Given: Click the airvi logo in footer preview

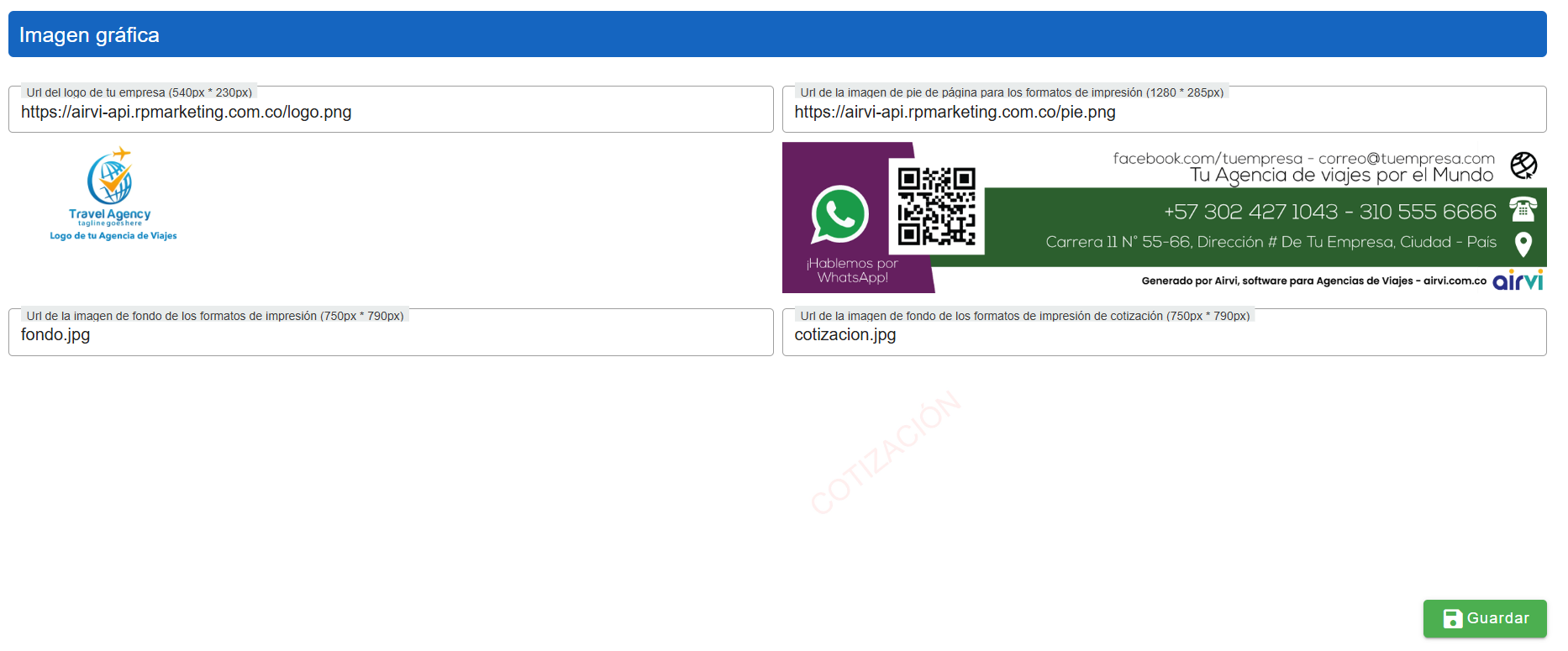Looking at the screenshot, I should point(1518,280).
